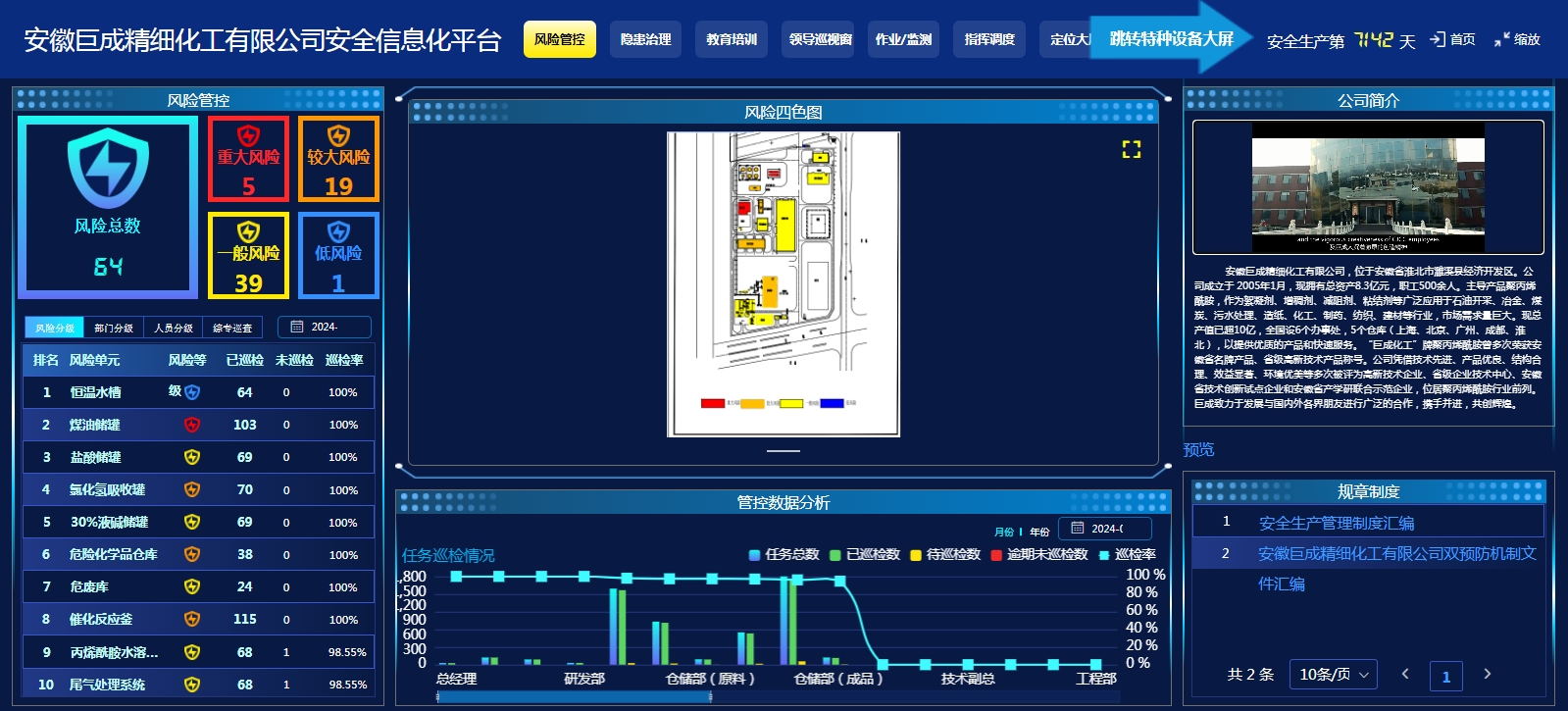
Task: Click the blue shield icon in 恒温水槽 row
Action: click(x=192, y=392)
